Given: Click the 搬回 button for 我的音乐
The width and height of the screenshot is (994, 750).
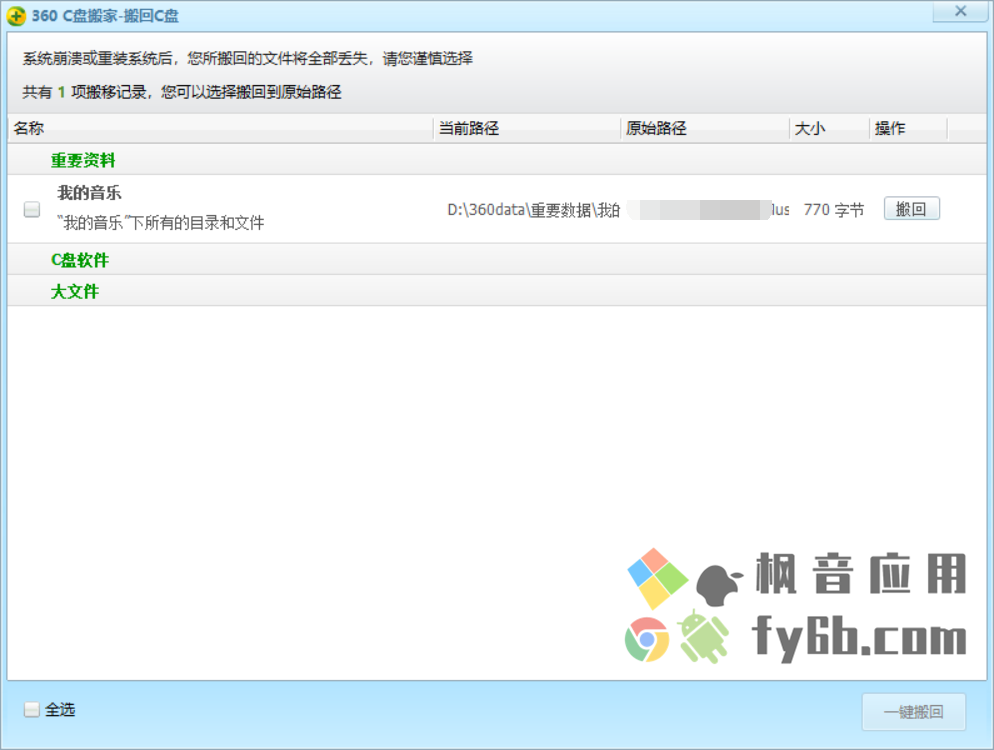Looking at the screenshot, I should [912, 209].
